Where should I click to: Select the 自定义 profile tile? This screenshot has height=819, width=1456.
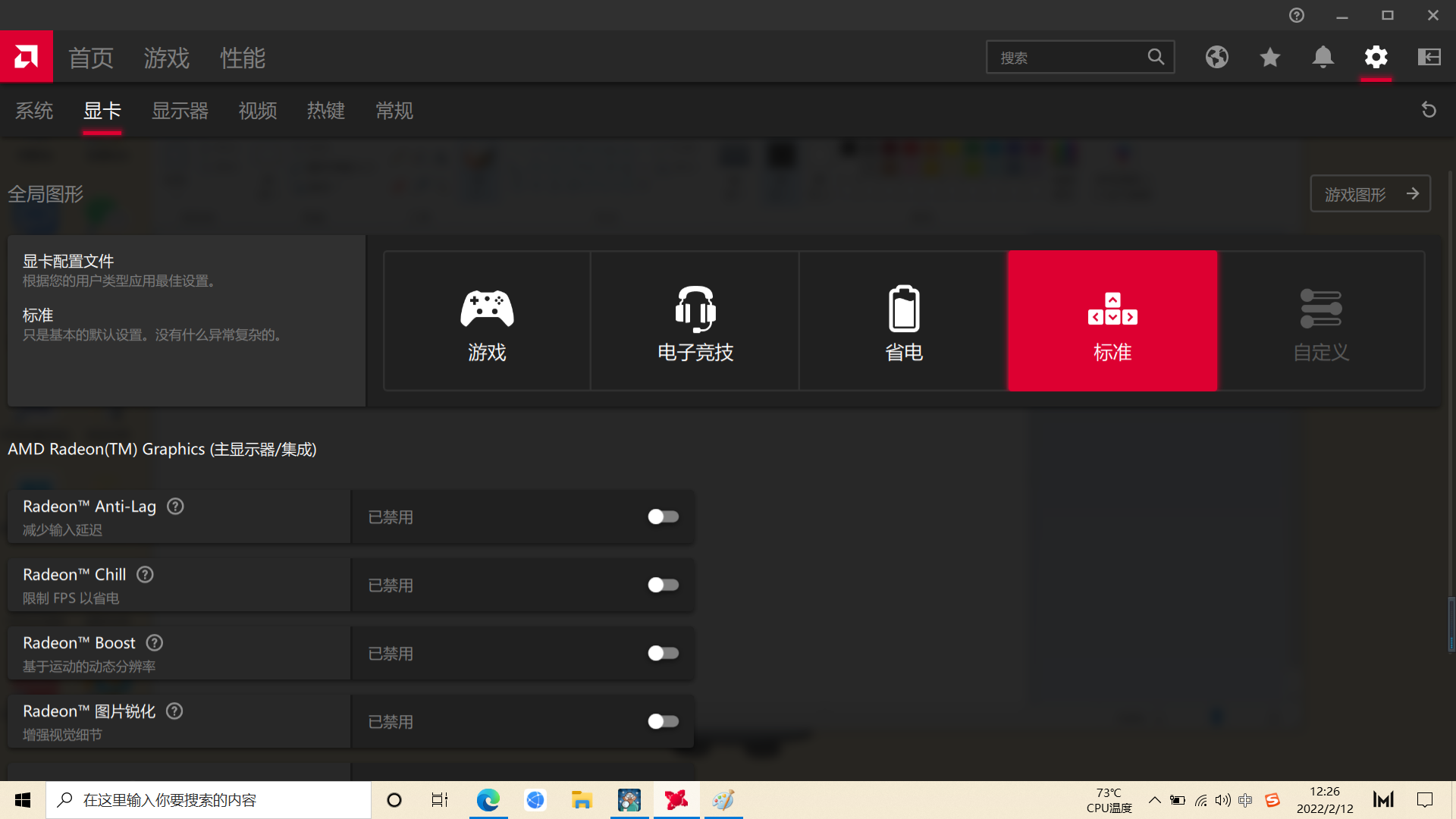[1321, 321]
